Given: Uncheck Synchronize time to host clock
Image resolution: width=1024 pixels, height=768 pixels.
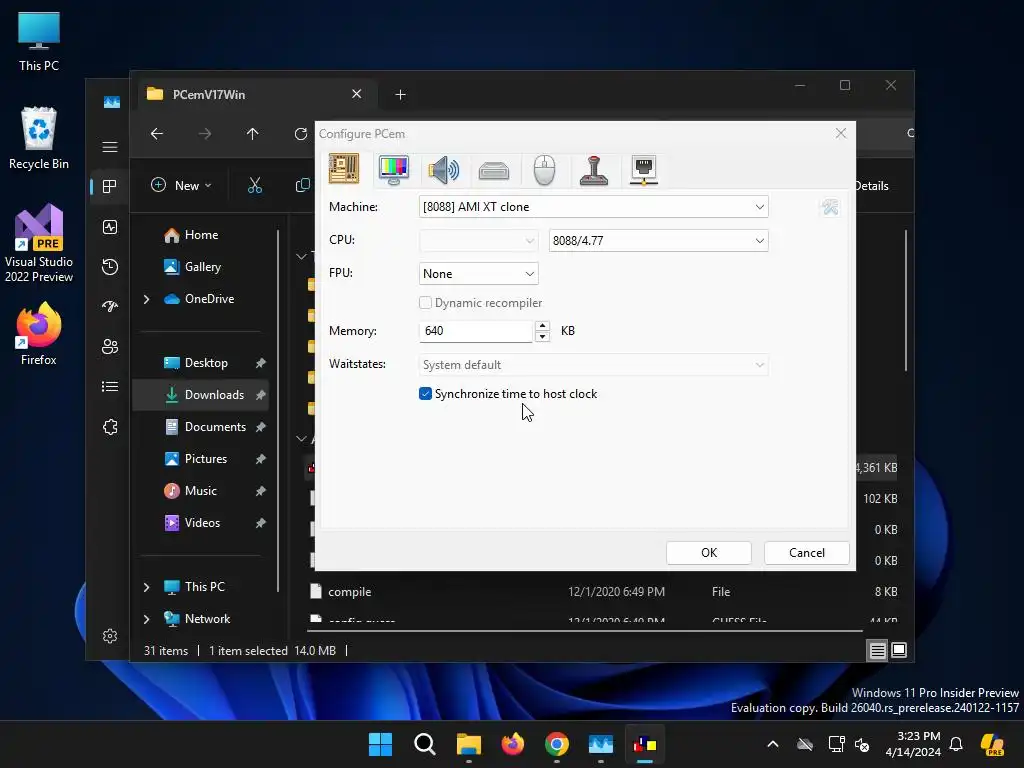Looking at the screenshot, I should (425, 394).
